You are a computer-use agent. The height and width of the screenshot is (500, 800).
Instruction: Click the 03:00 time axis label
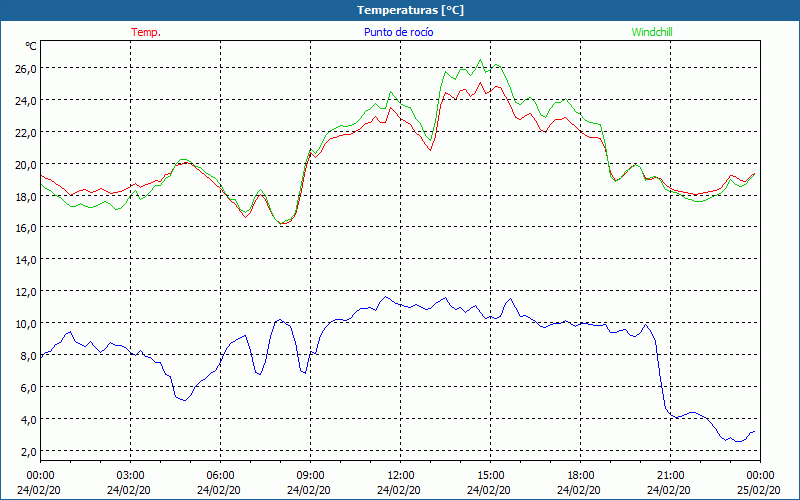131,476
